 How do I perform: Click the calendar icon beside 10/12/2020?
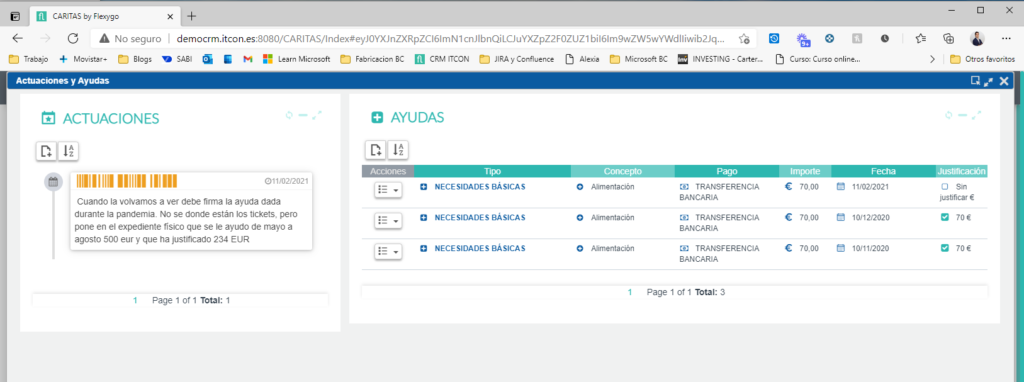pos(840,217)
